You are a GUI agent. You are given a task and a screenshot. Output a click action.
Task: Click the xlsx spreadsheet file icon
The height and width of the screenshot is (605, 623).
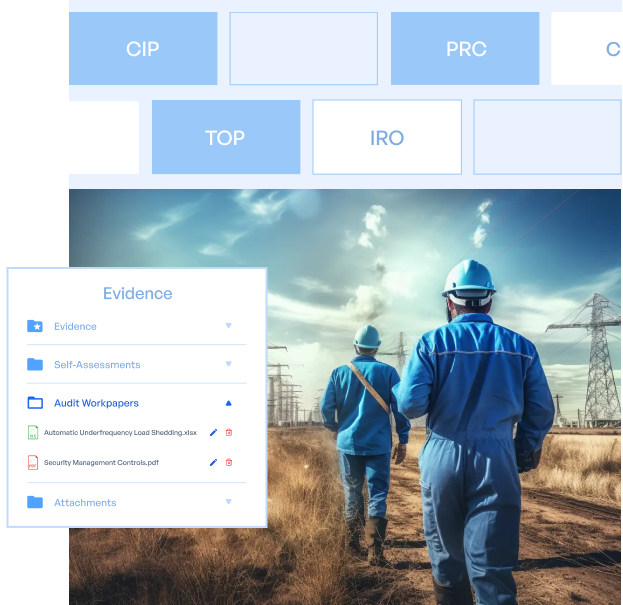point(33,433)
